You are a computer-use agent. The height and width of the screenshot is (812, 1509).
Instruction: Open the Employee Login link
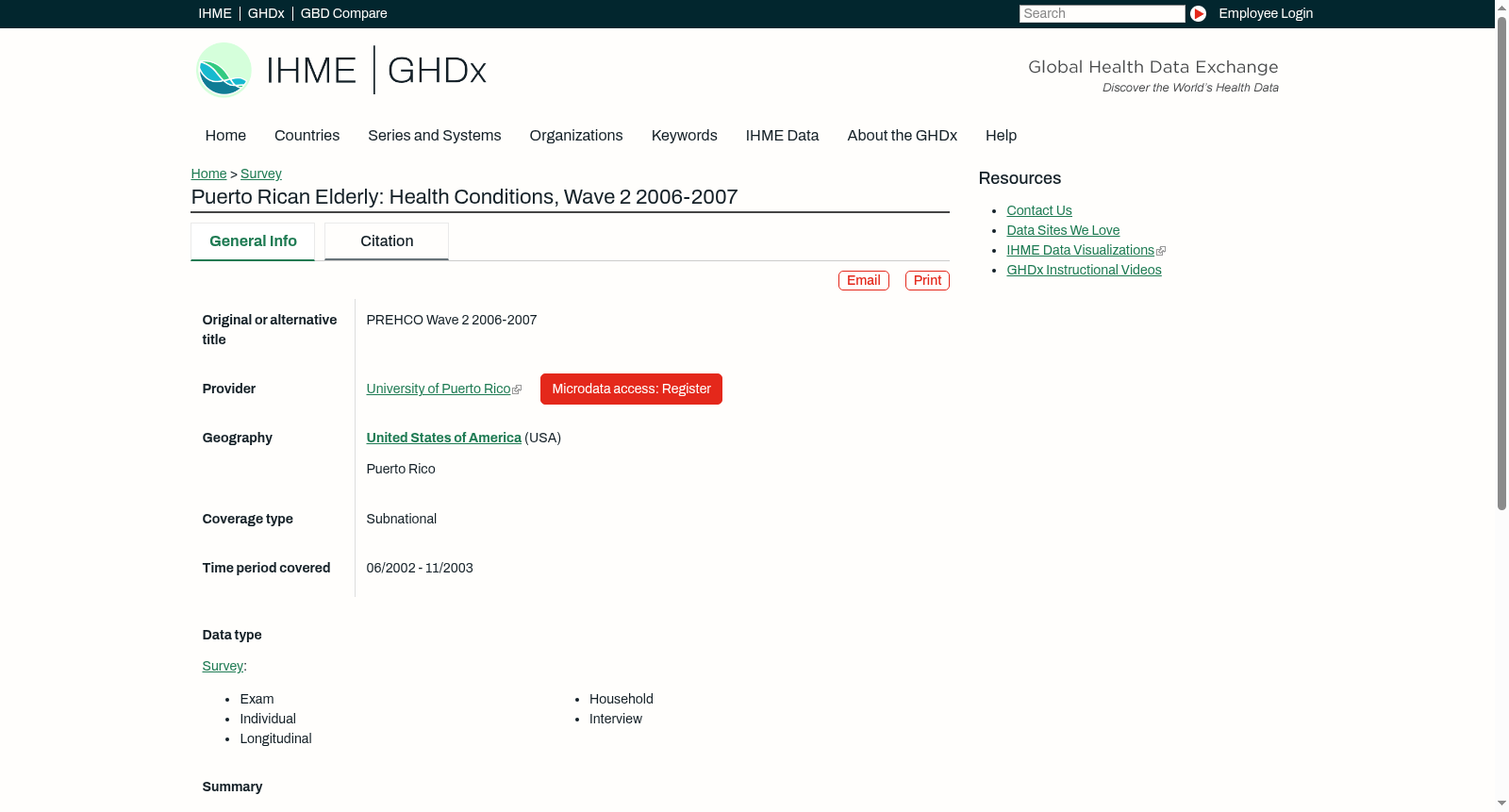pyautogui.click(x=1266, y=13)
